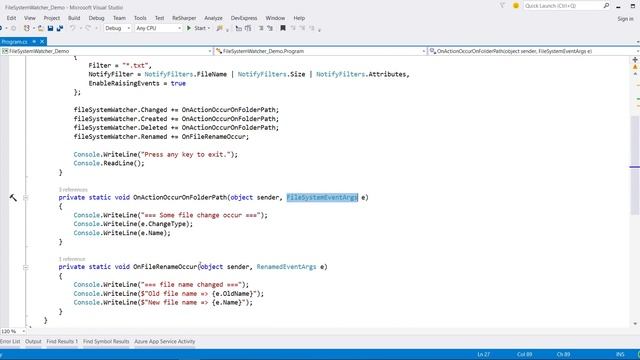Click the Quick Launch search magnifier icon

click(x=606, y=6)
